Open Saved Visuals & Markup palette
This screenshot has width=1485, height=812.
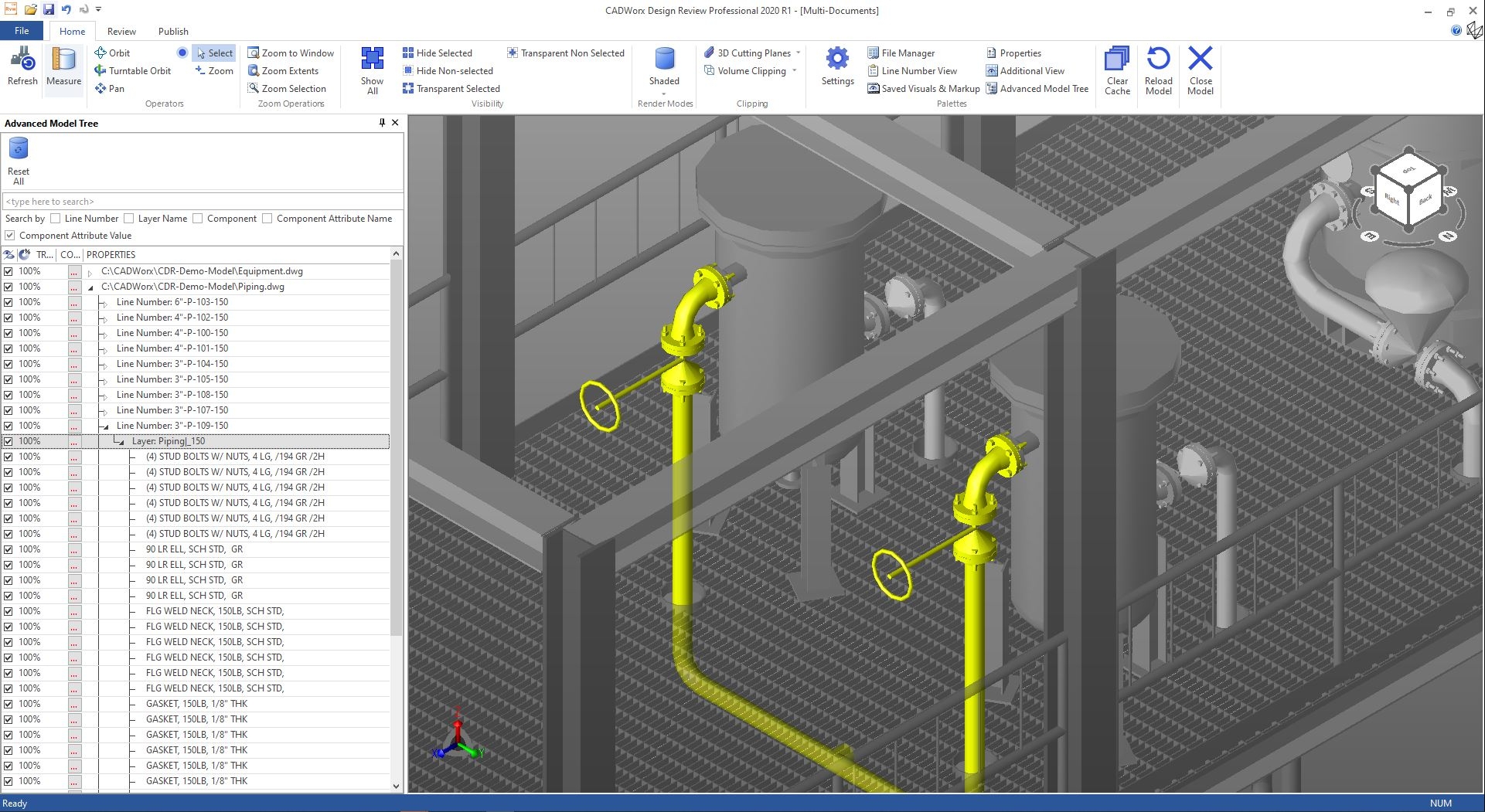(923, 88)
